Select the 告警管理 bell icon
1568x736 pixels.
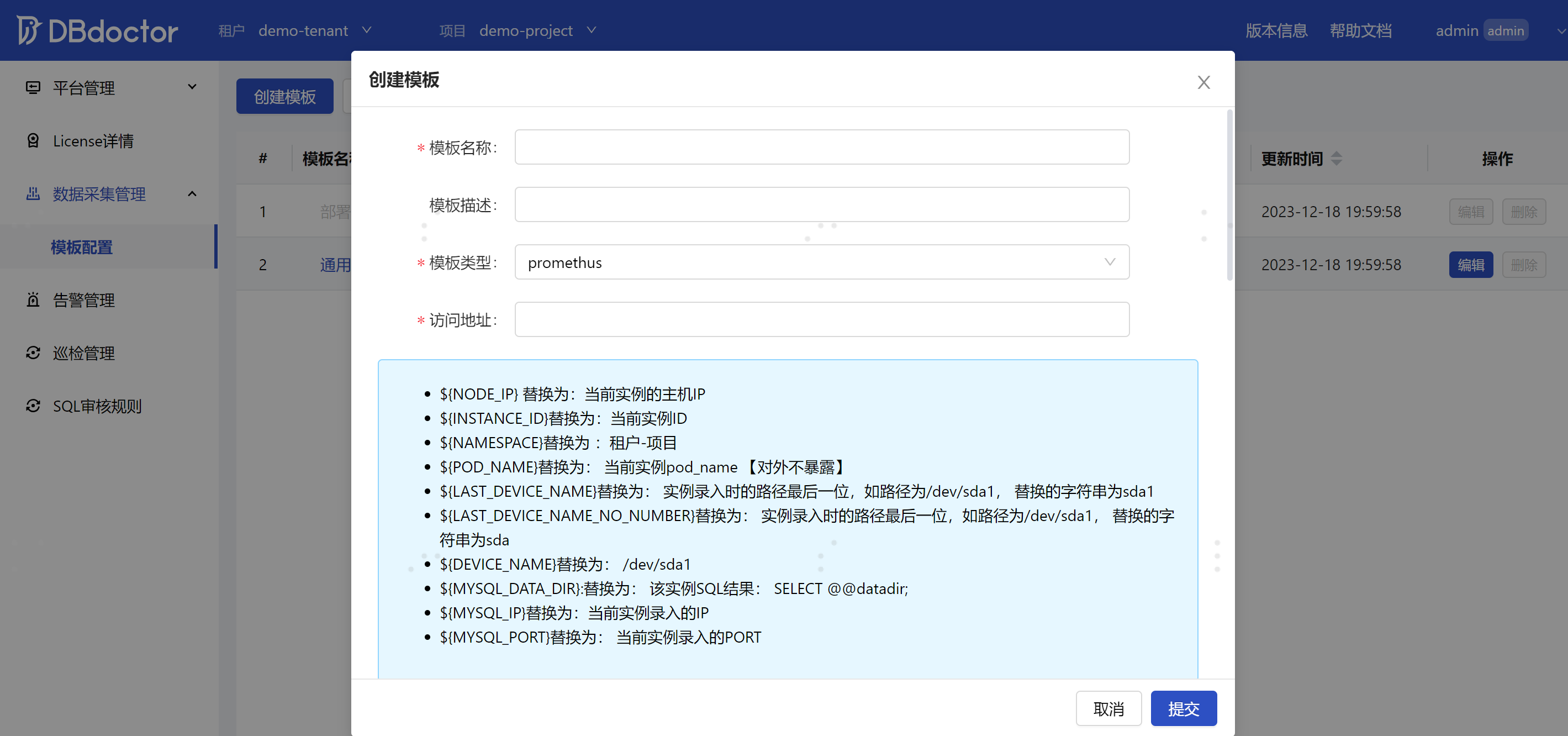[x=34, y=299]
